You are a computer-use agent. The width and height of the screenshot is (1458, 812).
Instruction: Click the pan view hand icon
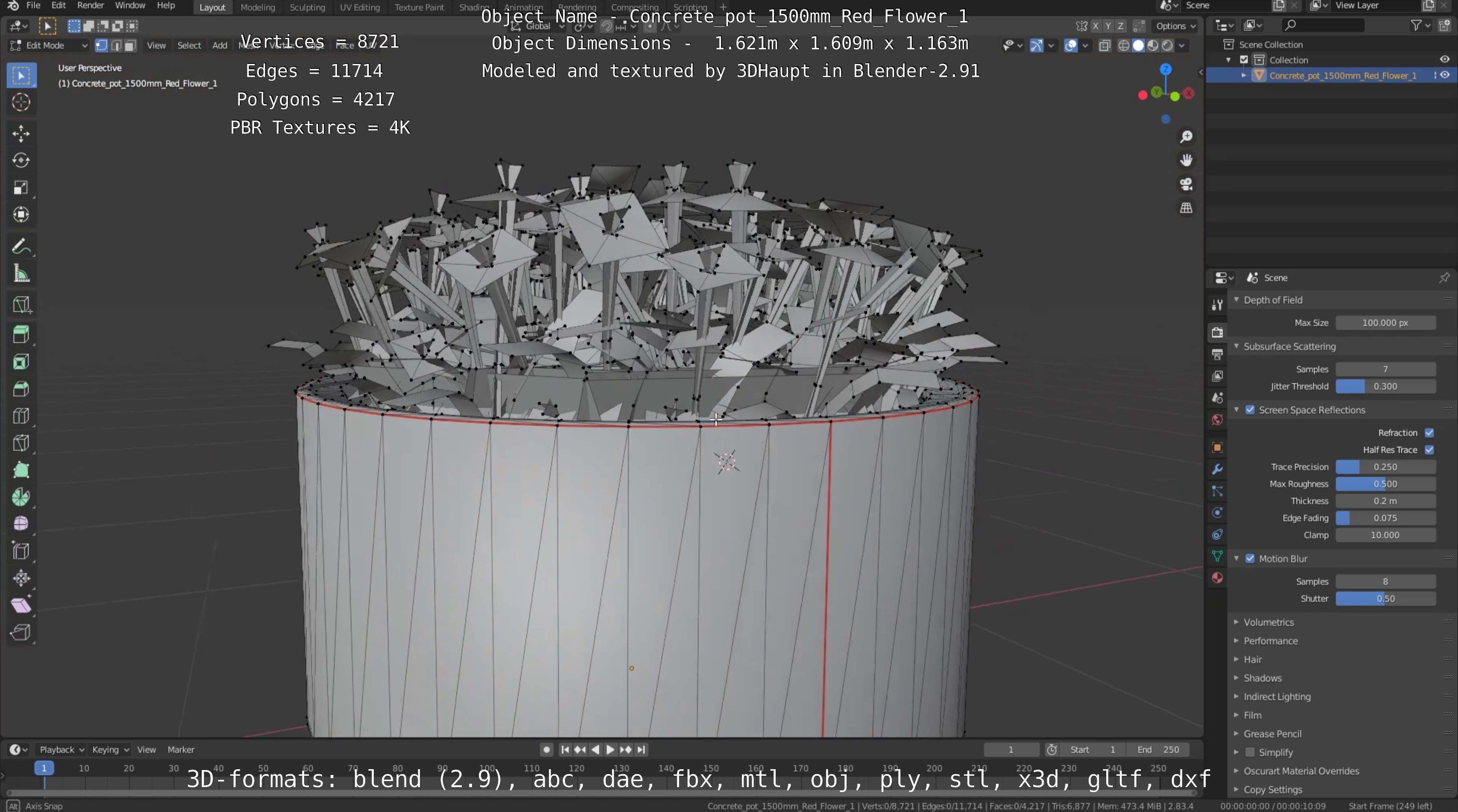tap(1186, 161)
